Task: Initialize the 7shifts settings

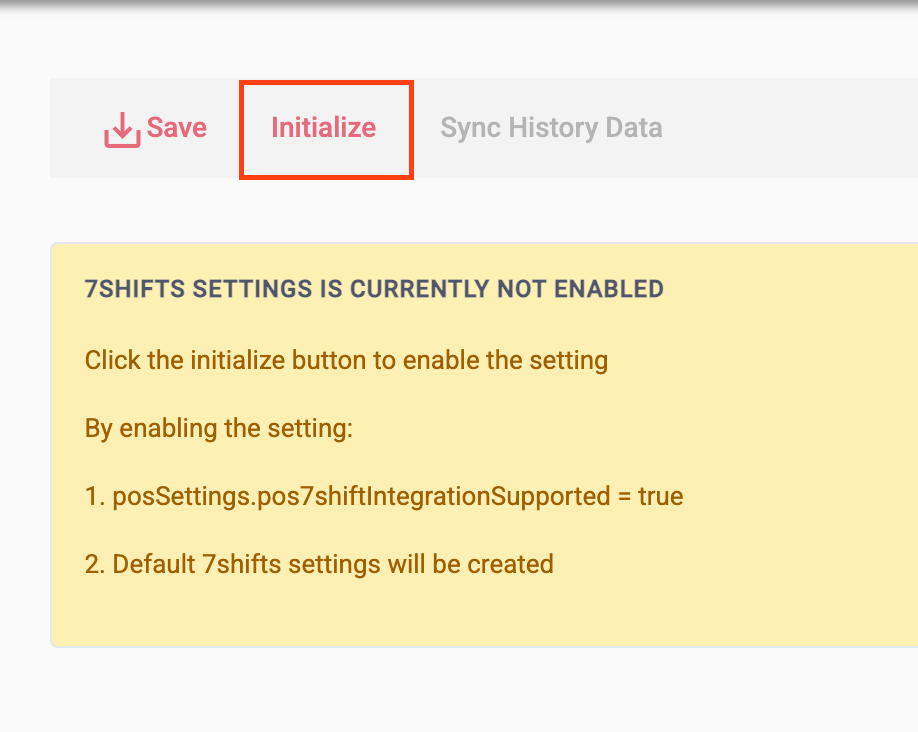Action: [324, 128]
